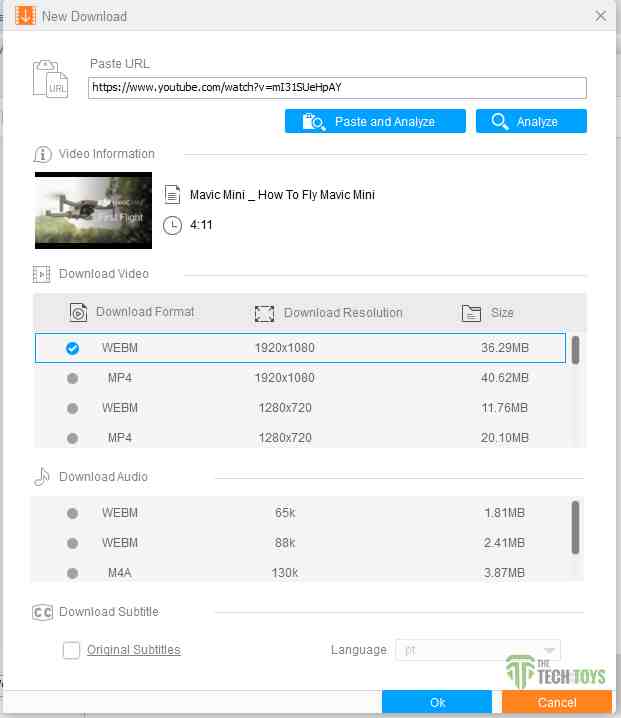621x718 pixels.
Task: Click the 88k bitrate value
Action: tap(285, 543)
